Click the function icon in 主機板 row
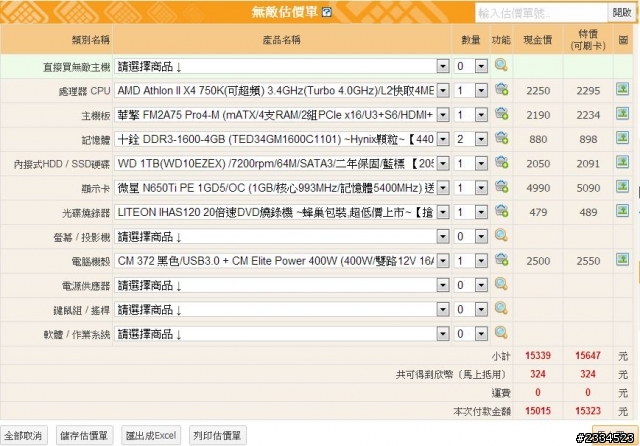 [x=501, y=114]
